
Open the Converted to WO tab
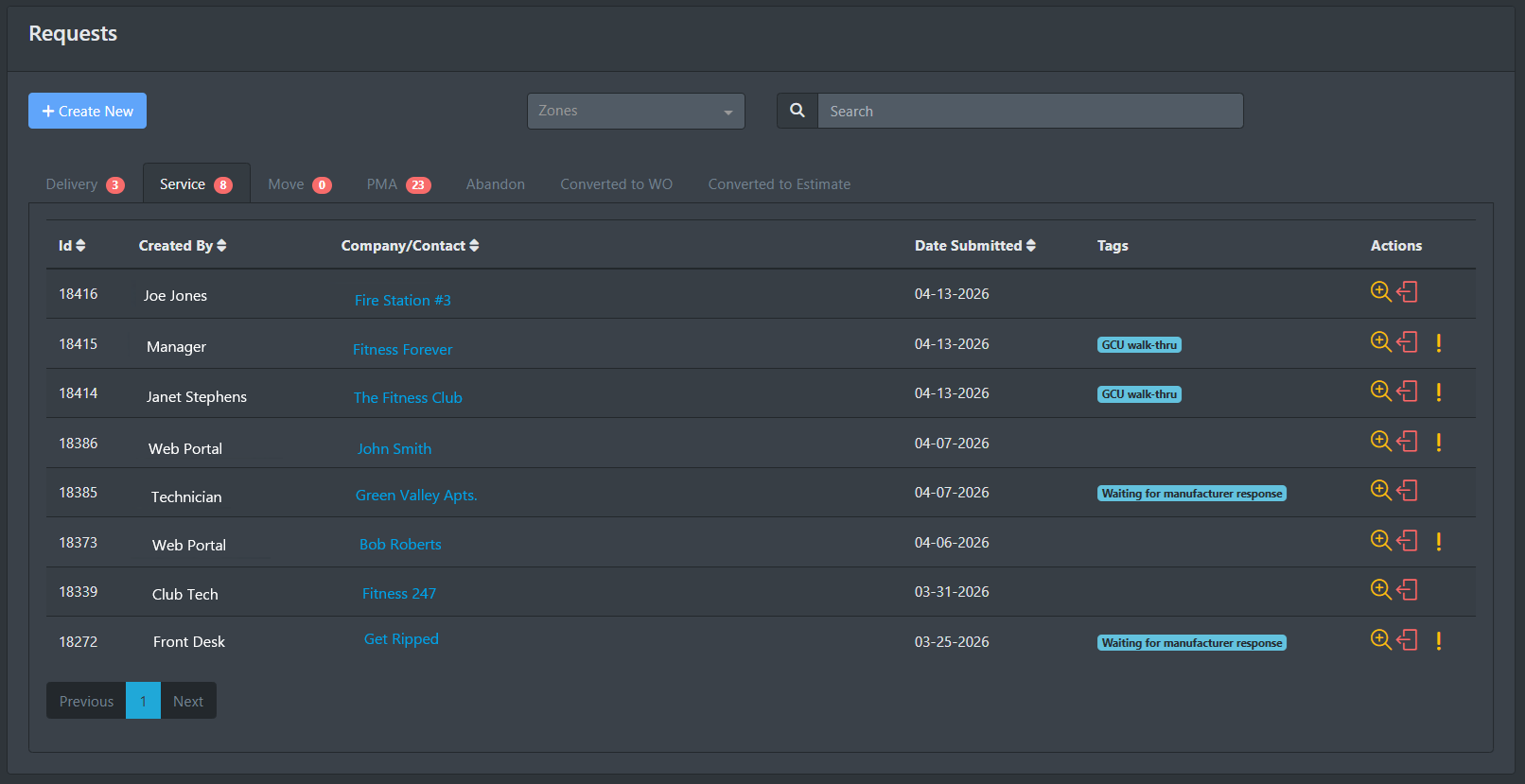coord(616,184)
